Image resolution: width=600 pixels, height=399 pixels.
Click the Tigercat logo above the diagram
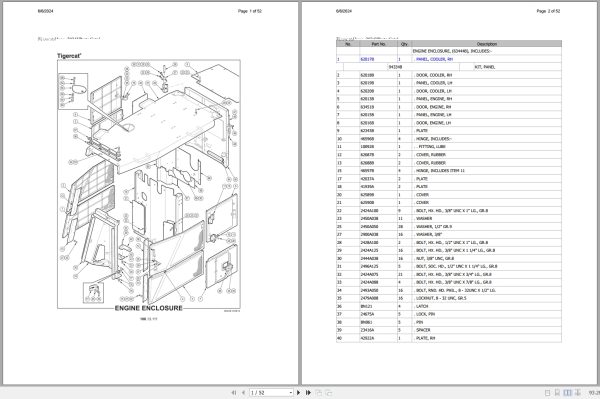coord(69,56)
